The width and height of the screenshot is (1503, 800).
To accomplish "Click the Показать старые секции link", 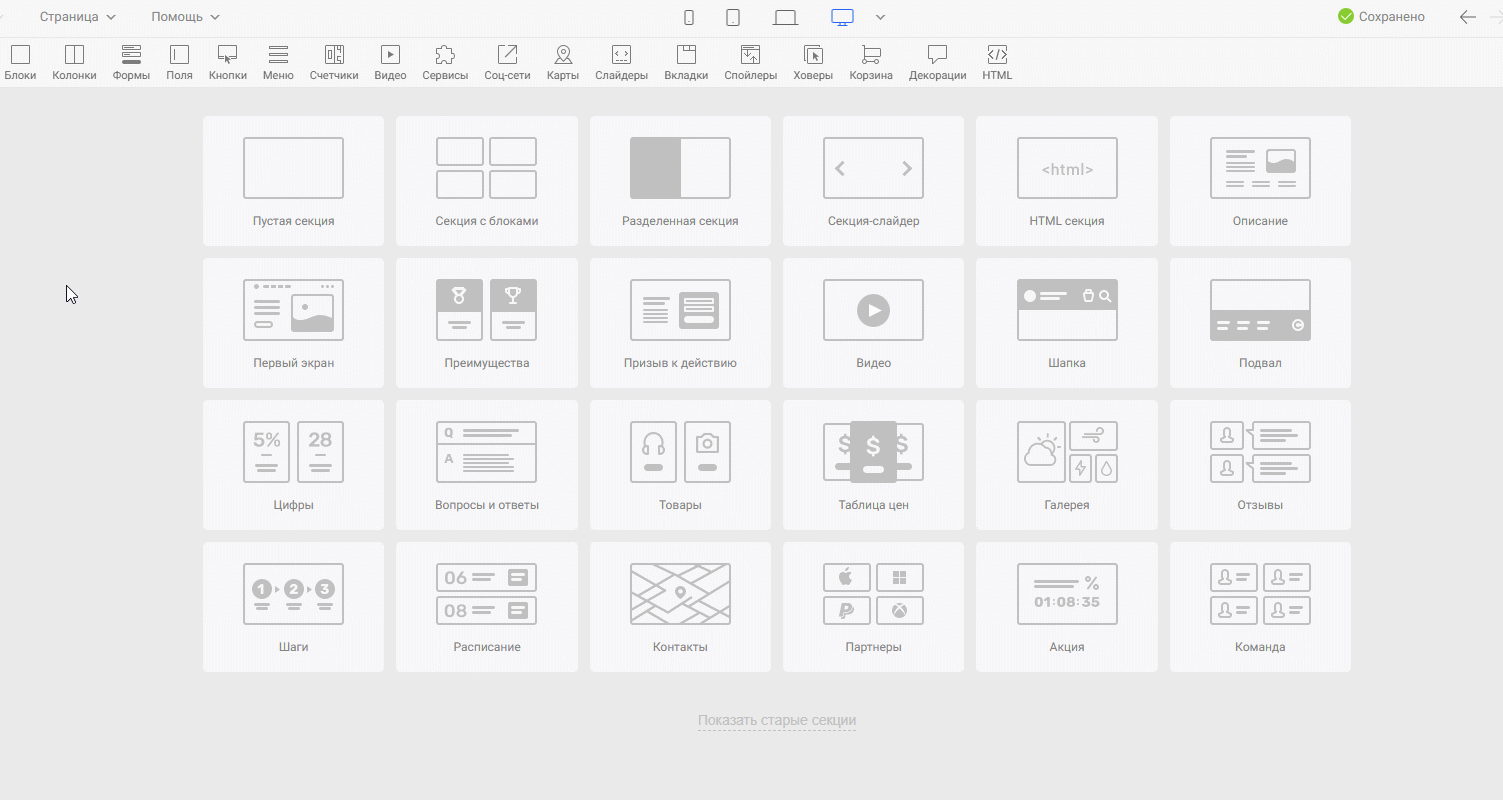I will 776,721.
